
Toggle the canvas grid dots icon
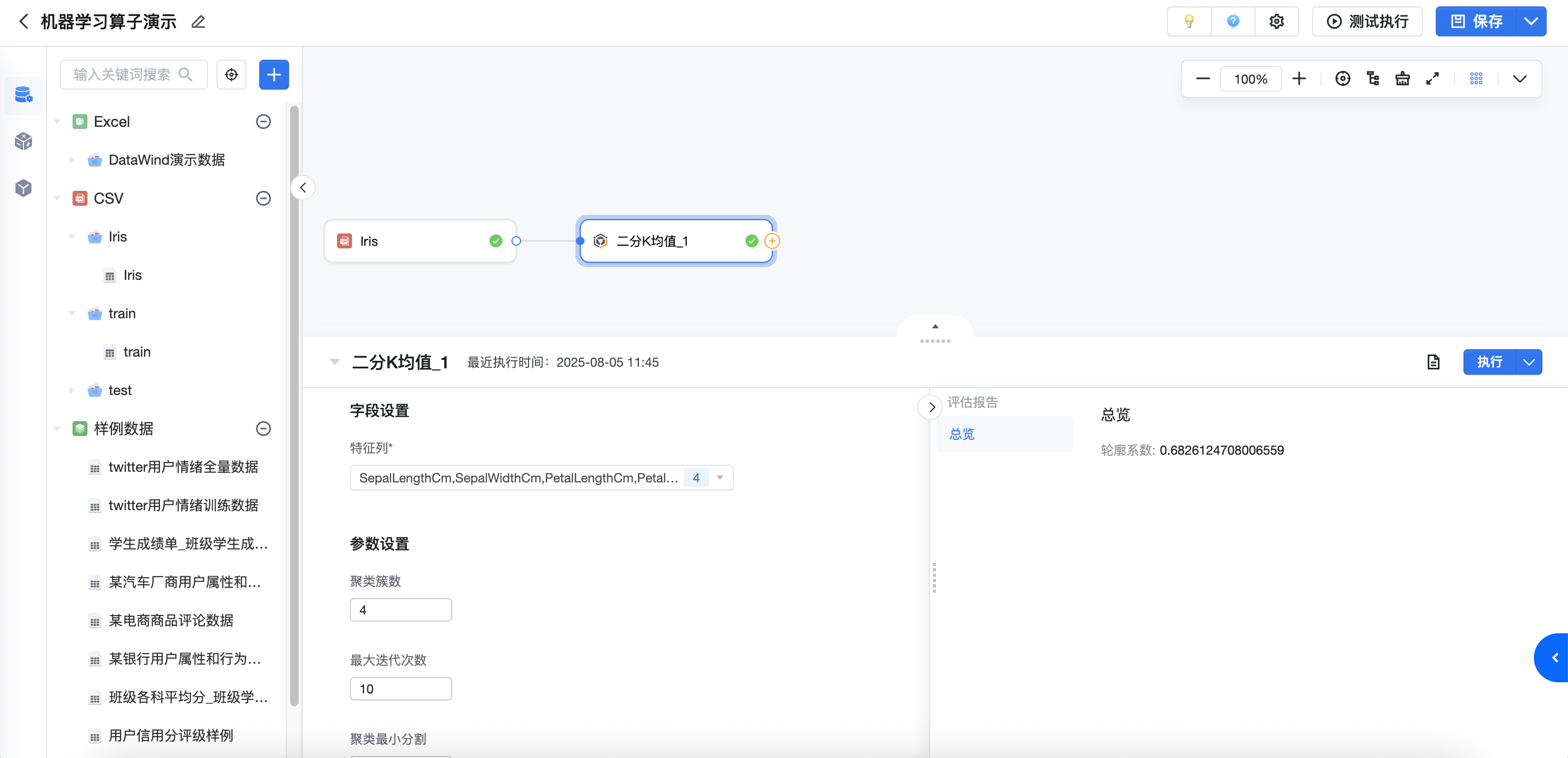click(1476, 78)
